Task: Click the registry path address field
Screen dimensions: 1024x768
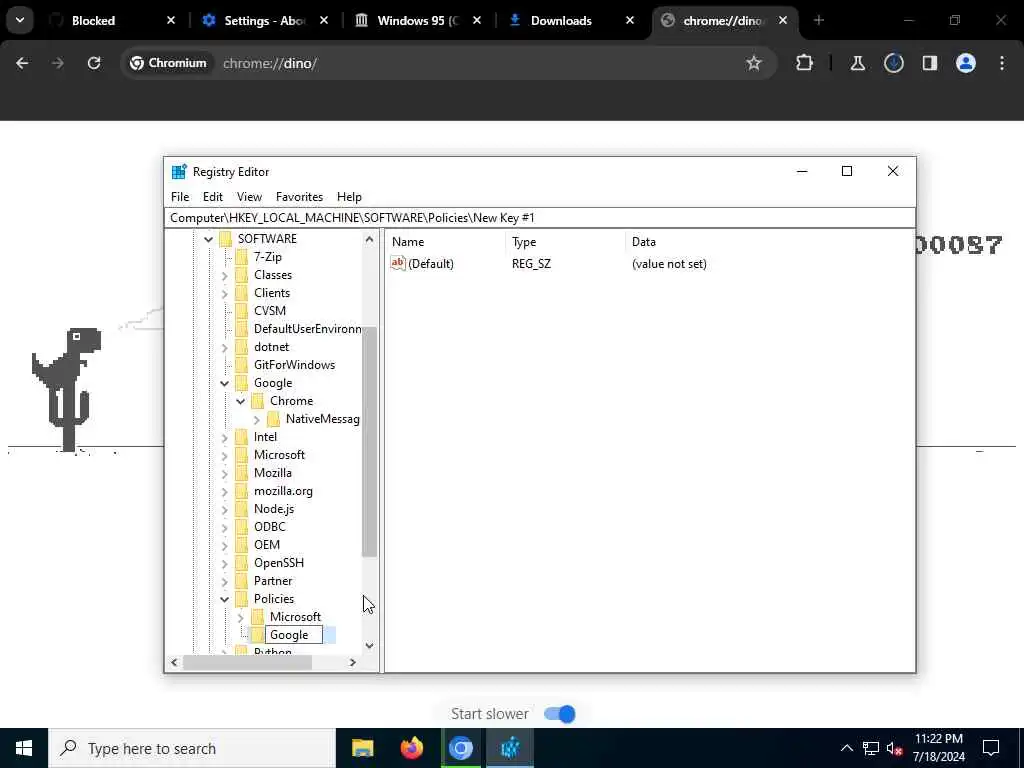Action: point(540,217)
